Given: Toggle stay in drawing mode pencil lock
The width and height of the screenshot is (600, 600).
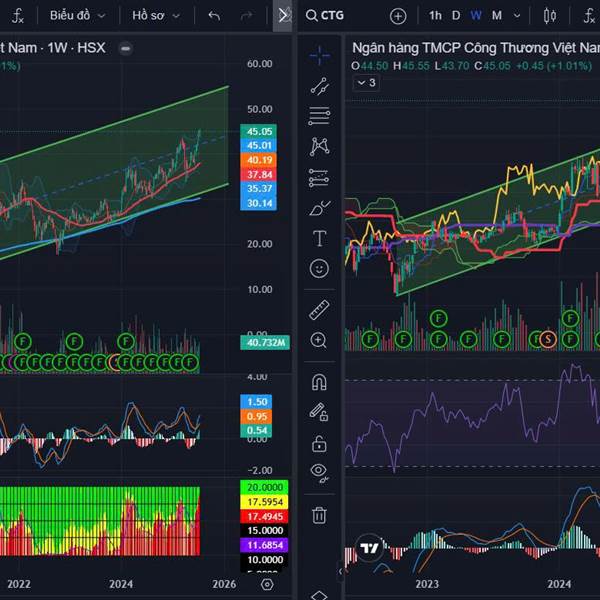Looking at the screenshot, I should coord(319,412).
